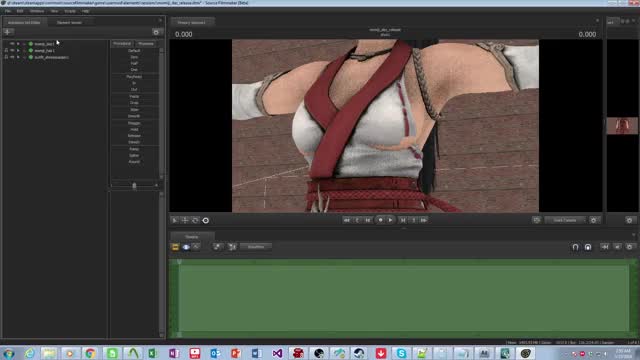640x360 pixels.
Task: Open timeline settings gear at far right
Action: point(629,247)
